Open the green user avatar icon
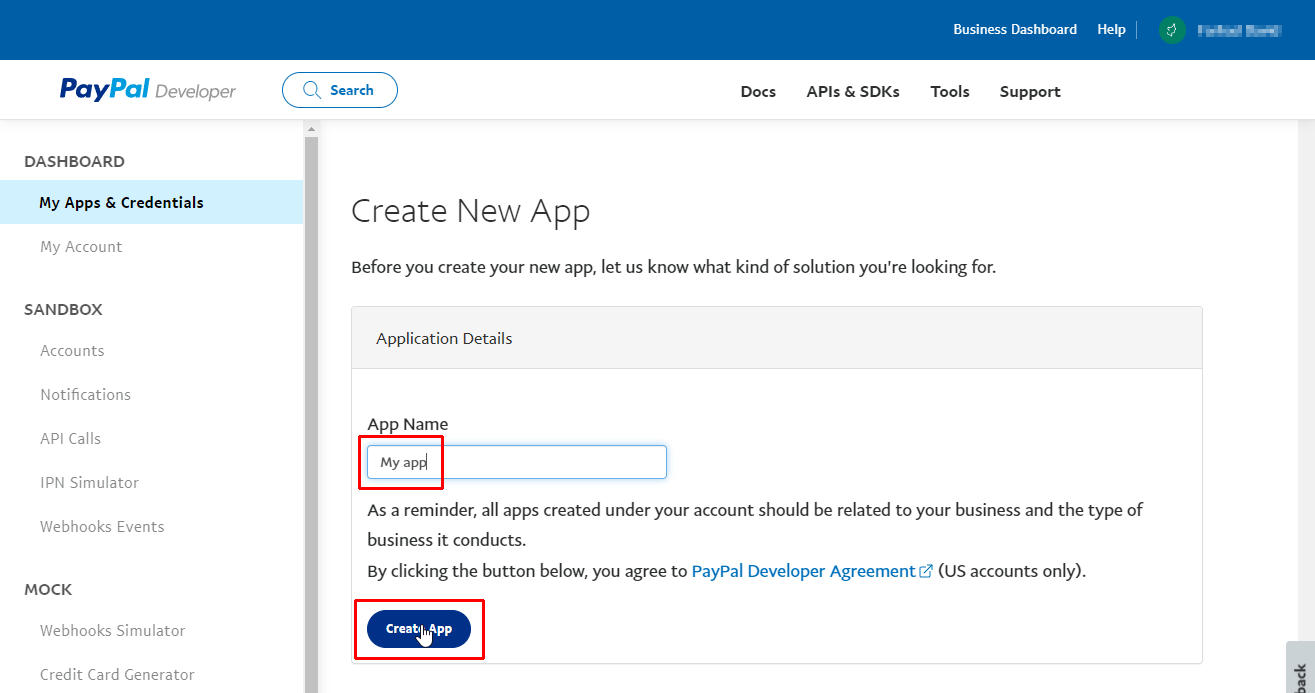Viewport: 1315px width, 693px height. pos(1172,30)
